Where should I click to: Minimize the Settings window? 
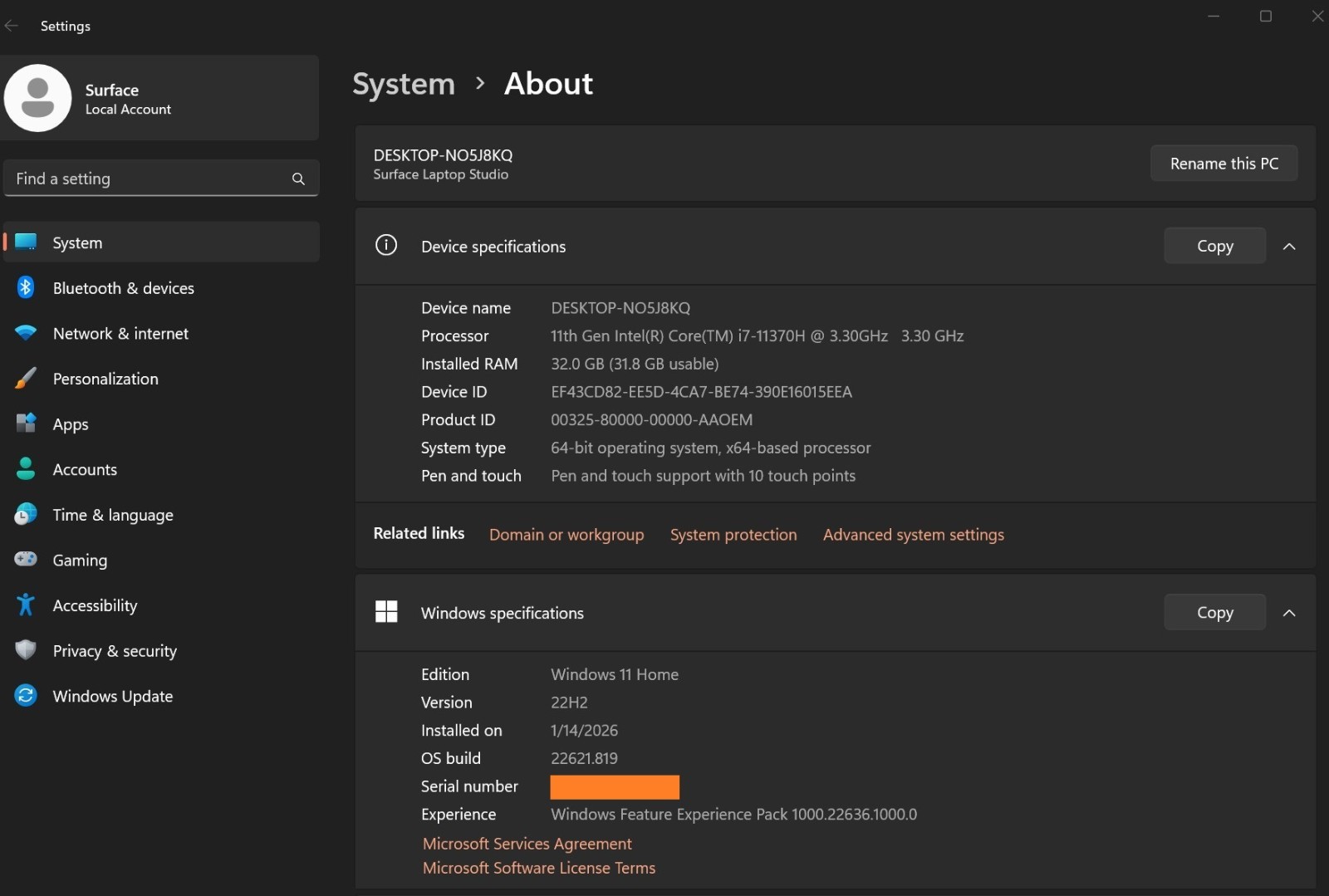1214,16
